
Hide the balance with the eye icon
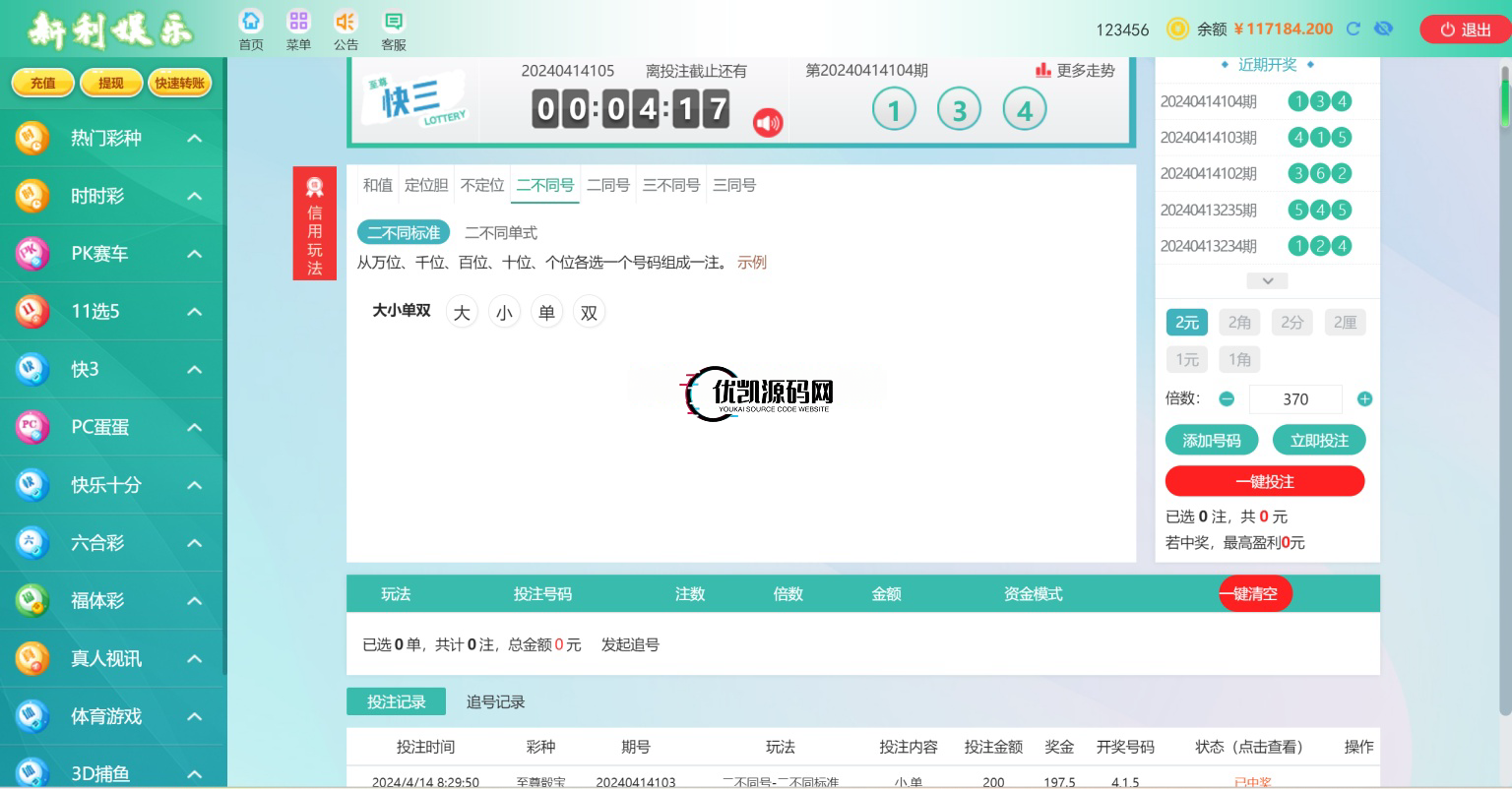1383,30
